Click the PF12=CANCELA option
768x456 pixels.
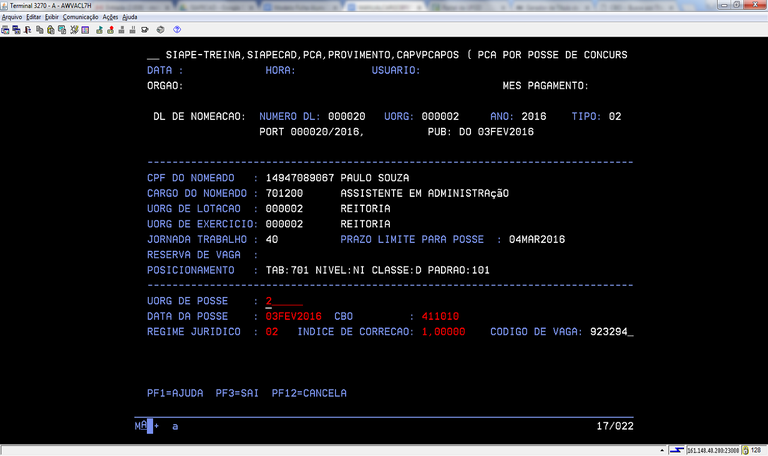point(309,393)
